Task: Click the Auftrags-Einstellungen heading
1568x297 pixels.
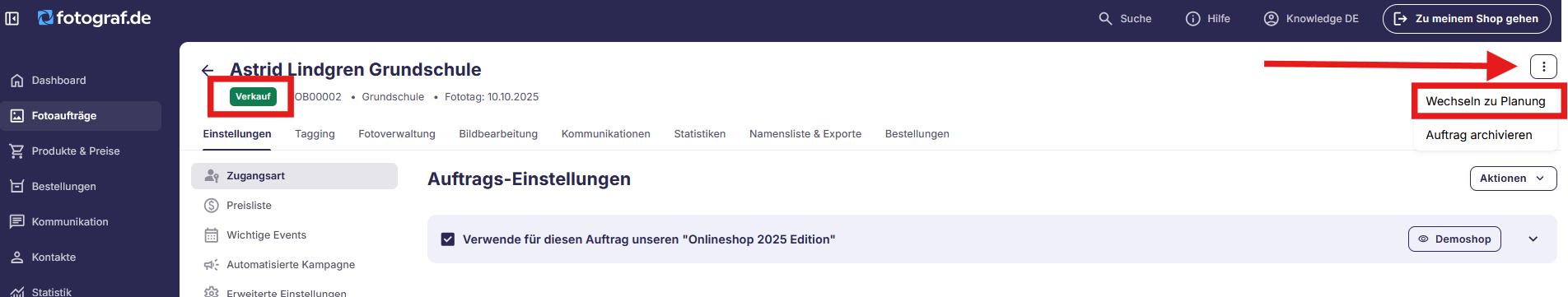Action: [529, 179]
